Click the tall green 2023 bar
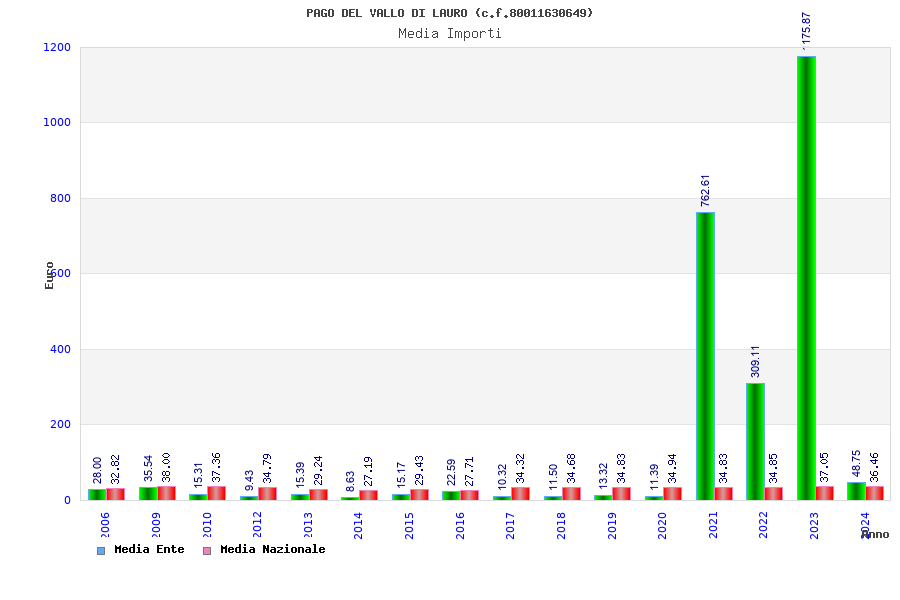900x600 pixels. pos(806,278)
